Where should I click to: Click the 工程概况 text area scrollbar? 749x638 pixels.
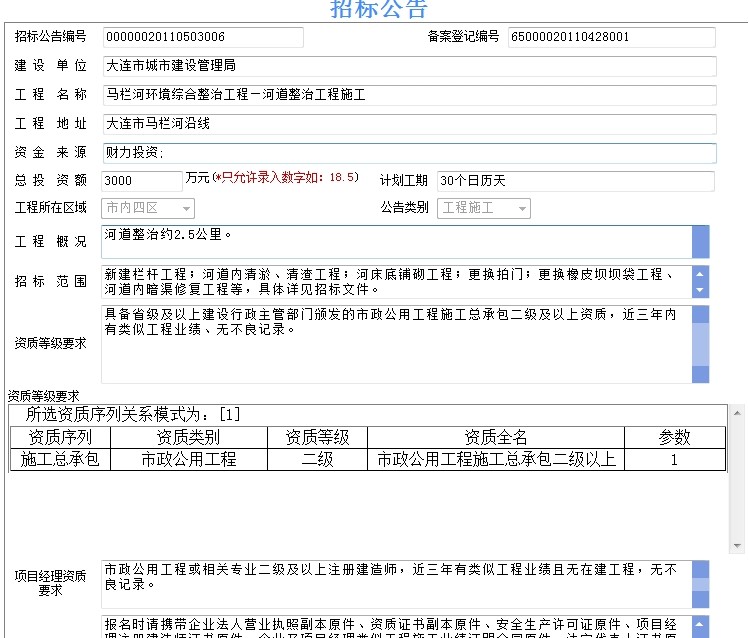point(700,242)
